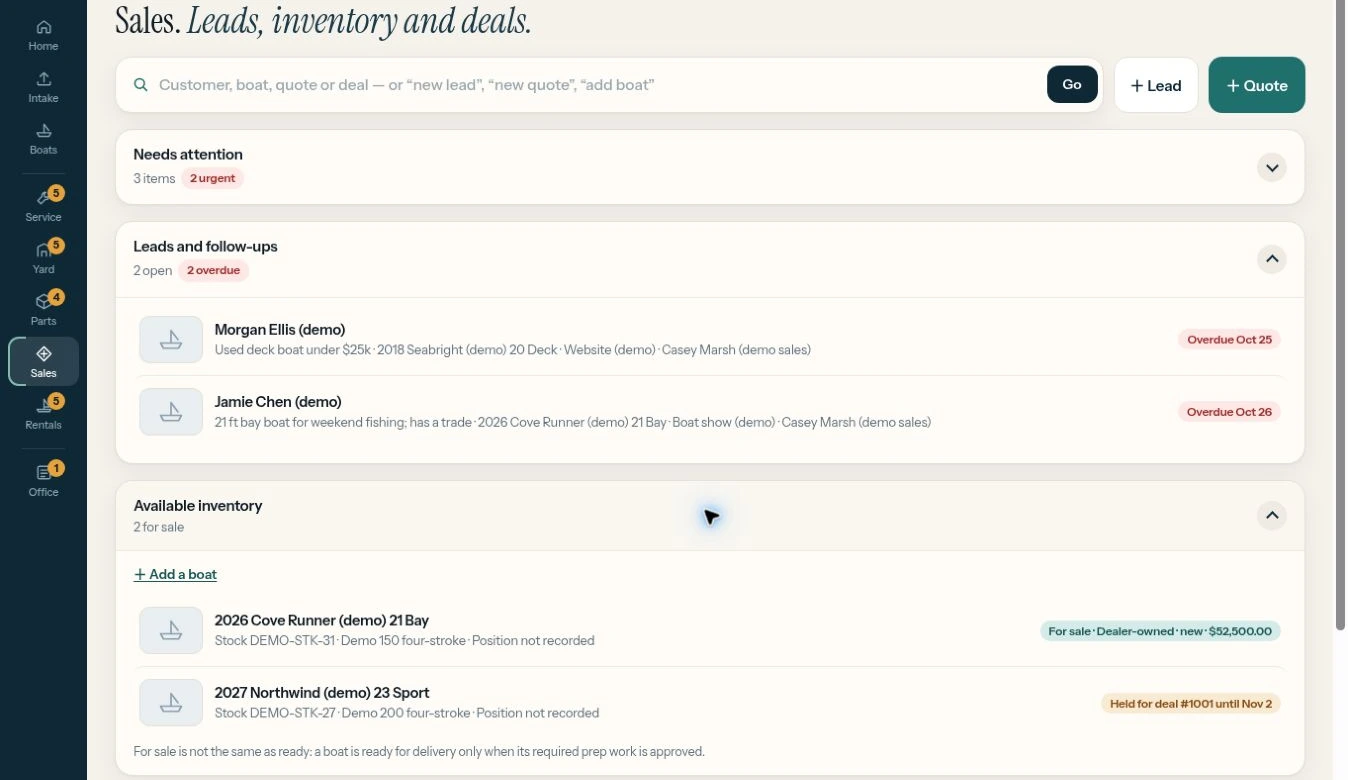The width and height of the screenshot is (1348, 780).
Task: Create a new quote with + Quote
Action: tap(1256, 85)
